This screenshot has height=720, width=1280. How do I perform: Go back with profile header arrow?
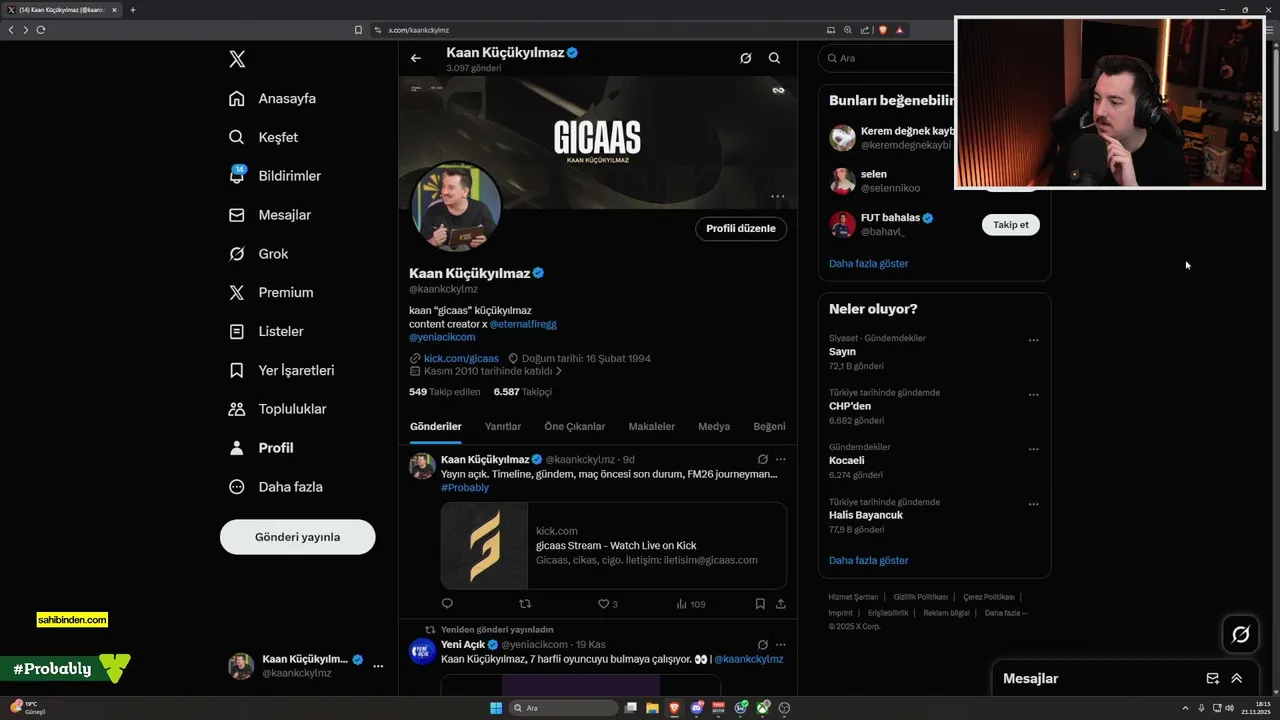[x=416, y=58]
